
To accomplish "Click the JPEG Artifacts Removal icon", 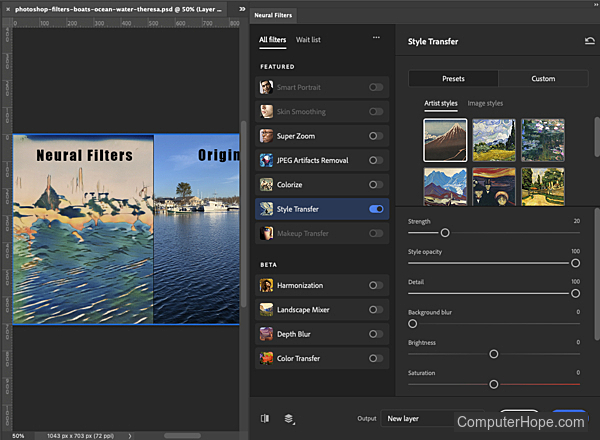I will pyautogui.click(x=266, y=160).
